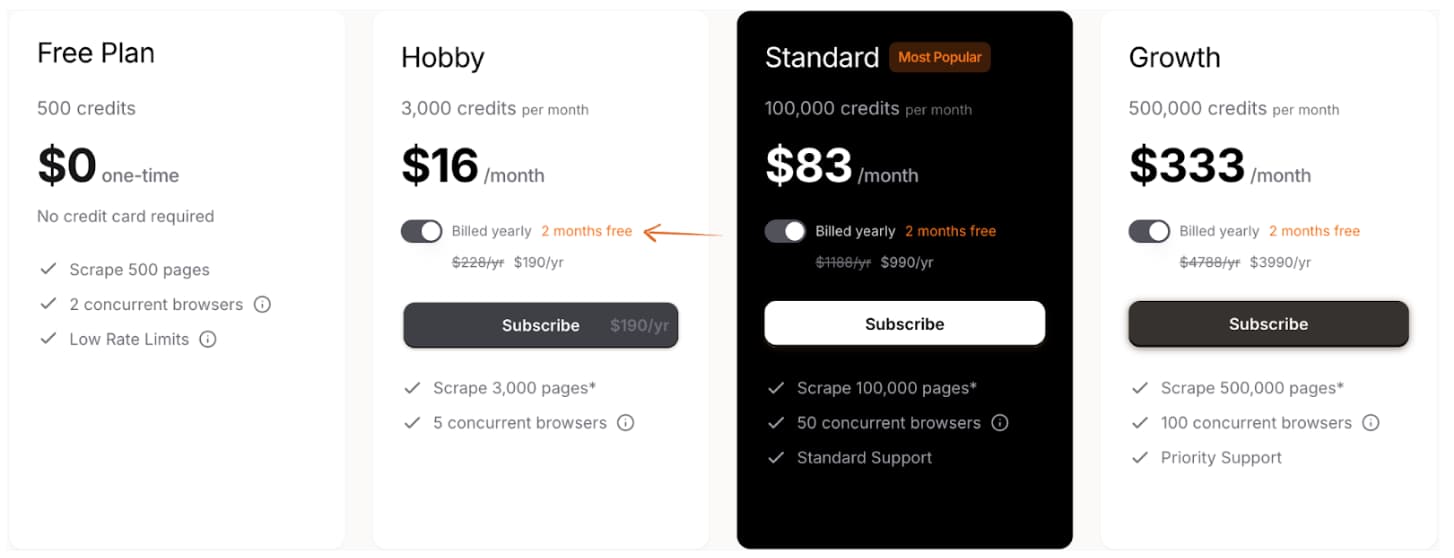Toggle Billed yearly switch on Hobby plan

[421, 231]
